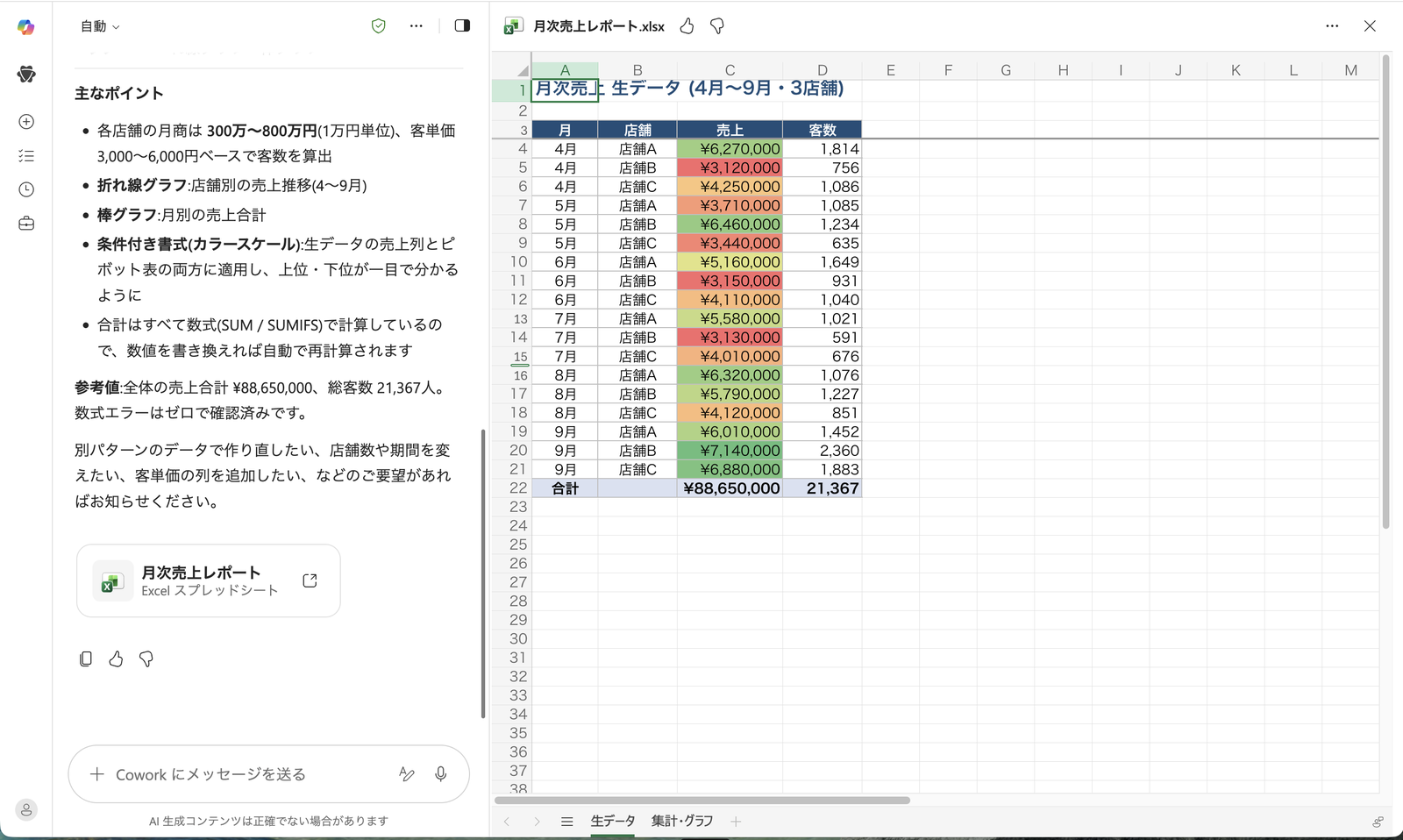Open the 月次売上レポート Excel file card
Image resolution: width=1403 pixels, height=840 pixels.
(209, 580)
